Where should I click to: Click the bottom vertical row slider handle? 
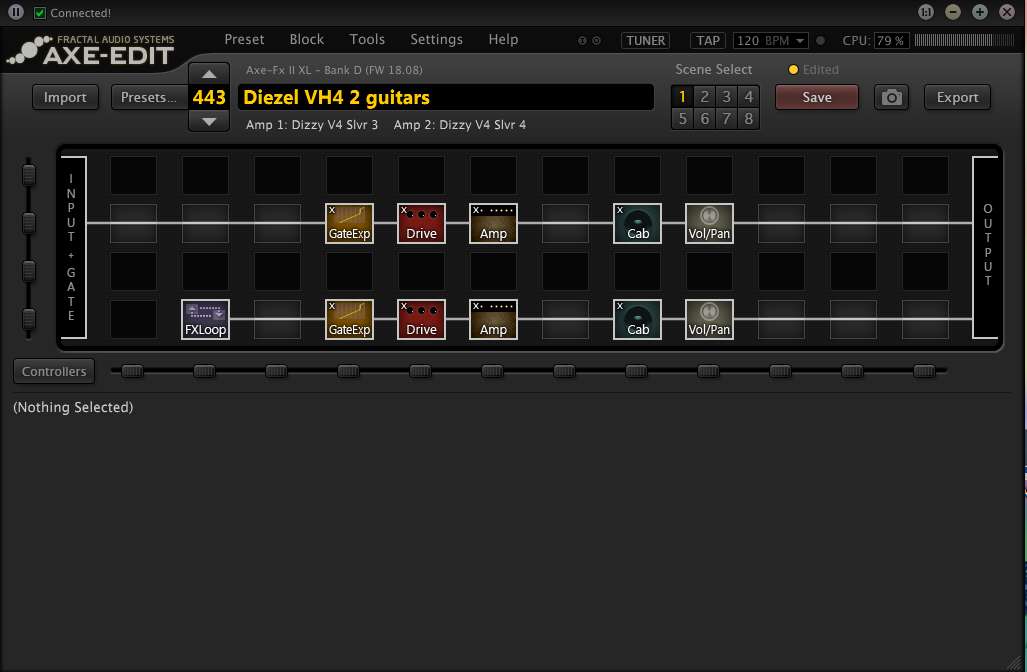click(x=28, y=319)
